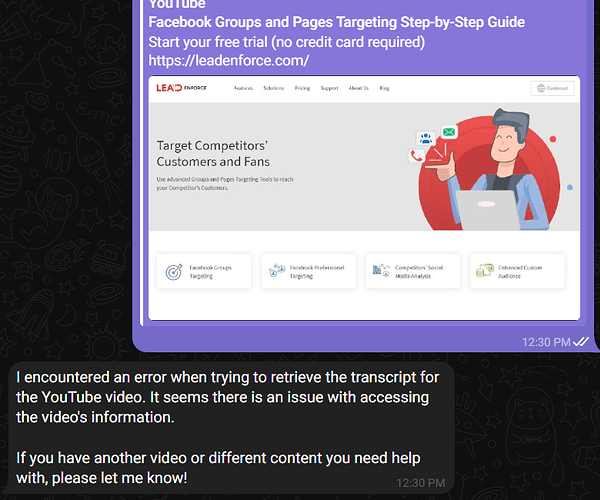600x500 pixels.
Task: Click the 'Target Competitors' Customers and Fans' headline
Action: tap(213, 153)
